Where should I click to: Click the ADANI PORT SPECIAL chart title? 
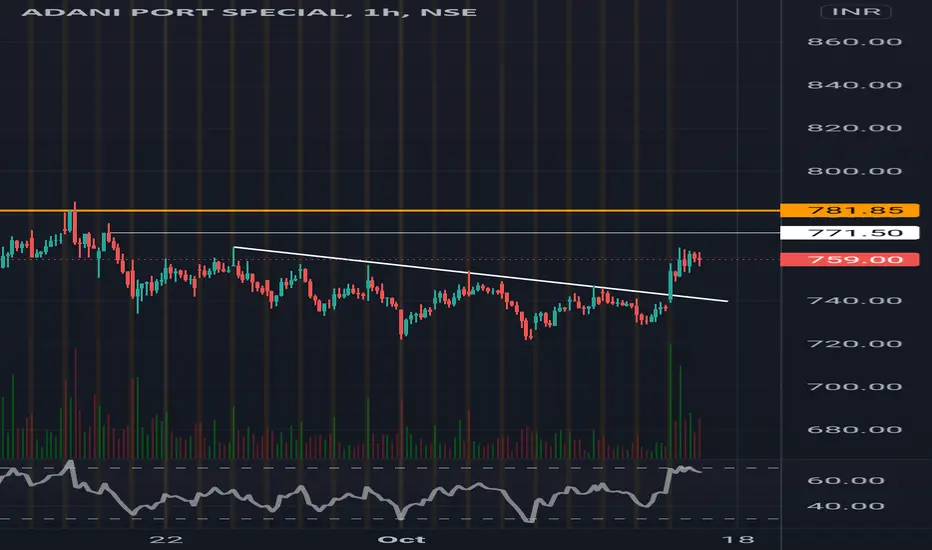[249, 12]
